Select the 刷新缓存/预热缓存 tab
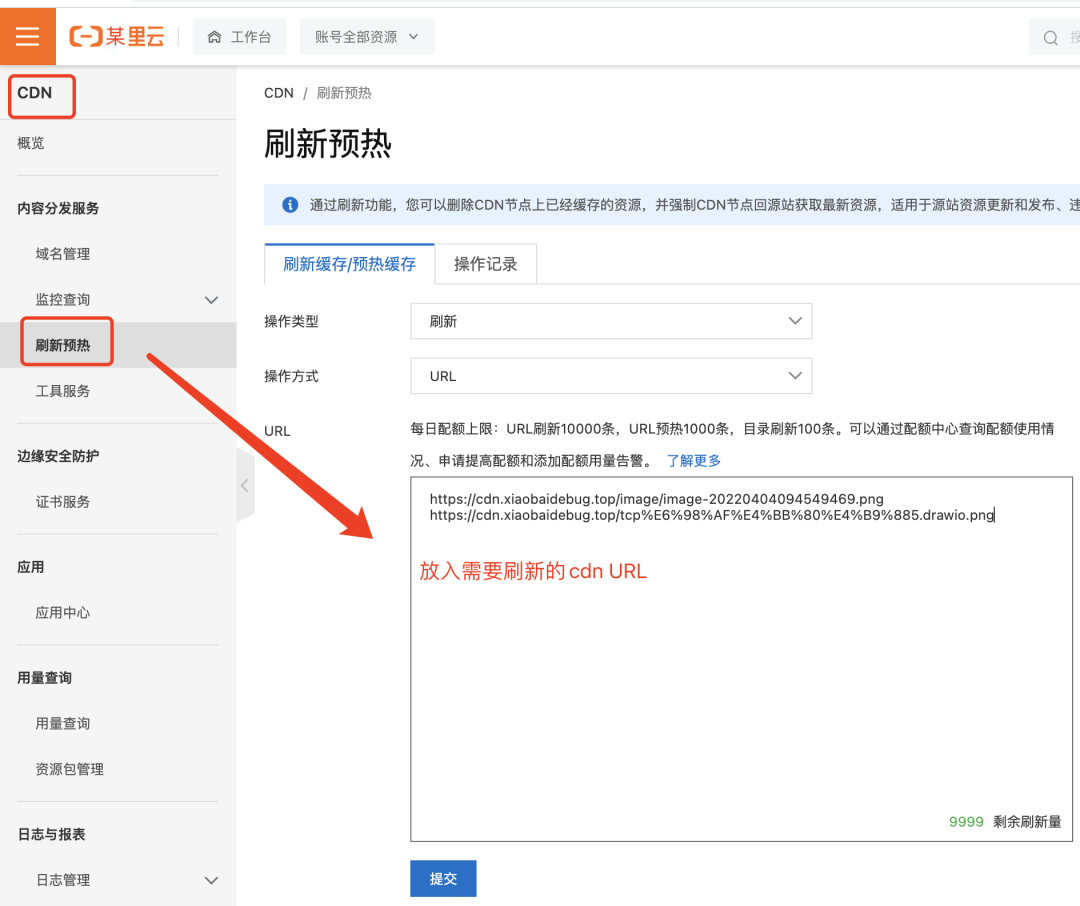Screen dimensions: 1080x906 348,263
